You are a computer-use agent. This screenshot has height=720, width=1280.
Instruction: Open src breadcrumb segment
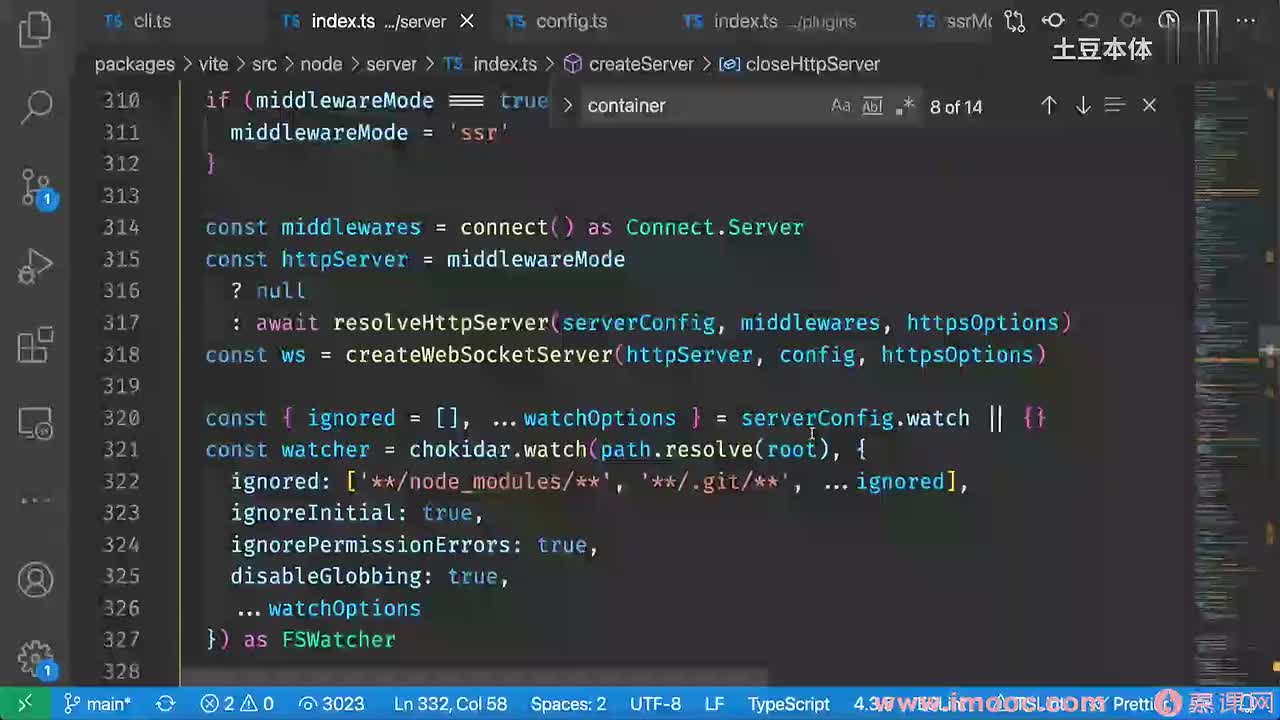click(264, 64)
